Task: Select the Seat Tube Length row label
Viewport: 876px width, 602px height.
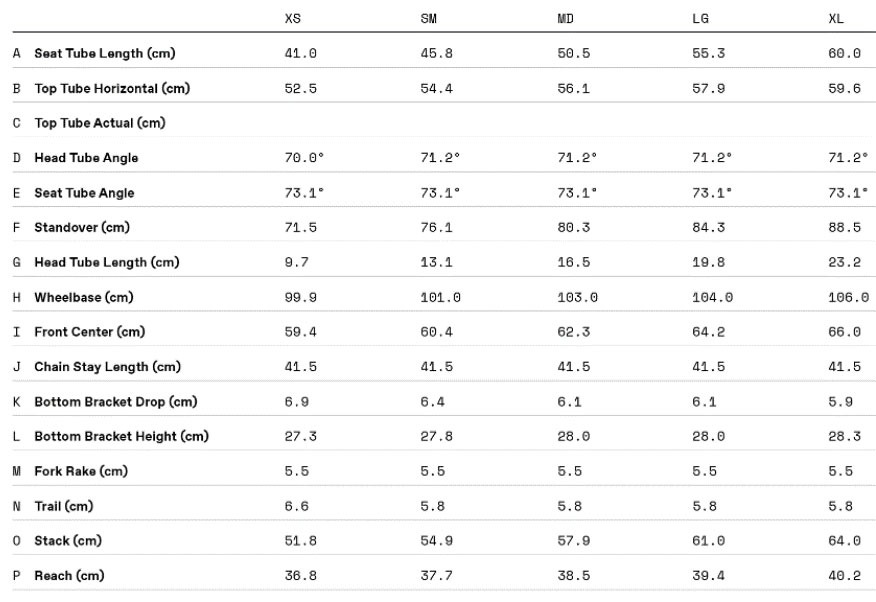Action: pos(105,54)
